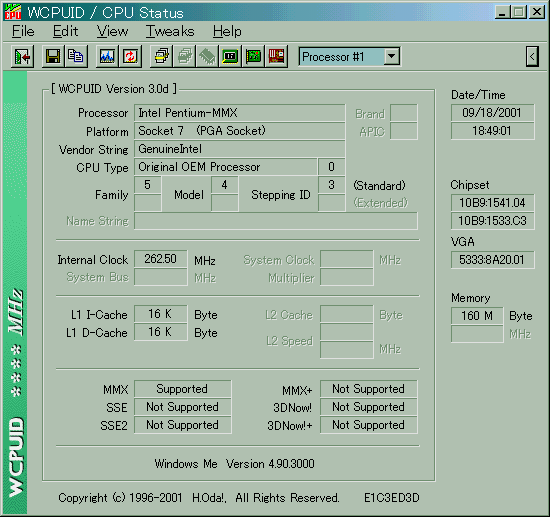The image size is (550, 517).
Task: Click the green PCI card icon
Action: [253, 56]
